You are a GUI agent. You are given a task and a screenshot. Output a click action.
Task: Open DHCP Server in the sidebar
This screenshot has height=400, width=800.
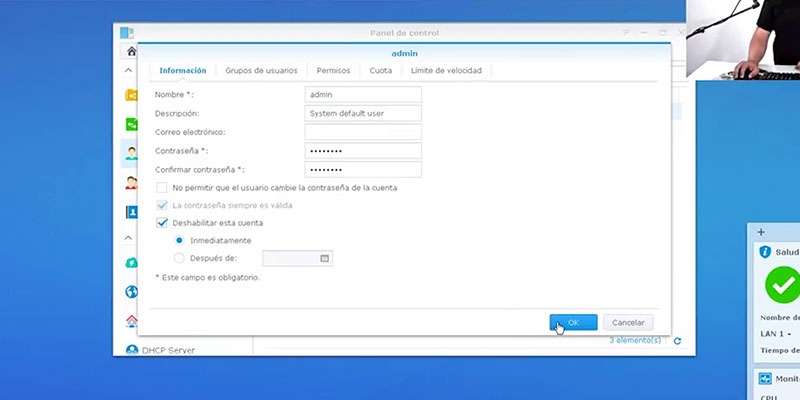(x=160, y=350)
